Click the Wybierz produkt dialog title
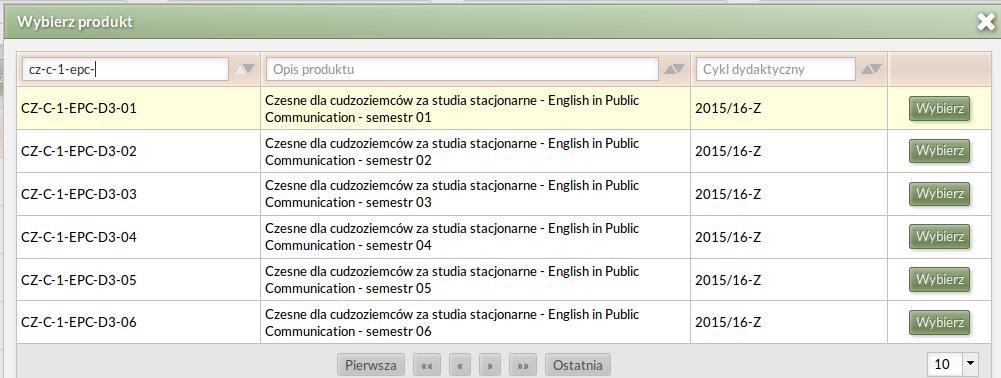The image size is (1001, 378). [75, 22]
